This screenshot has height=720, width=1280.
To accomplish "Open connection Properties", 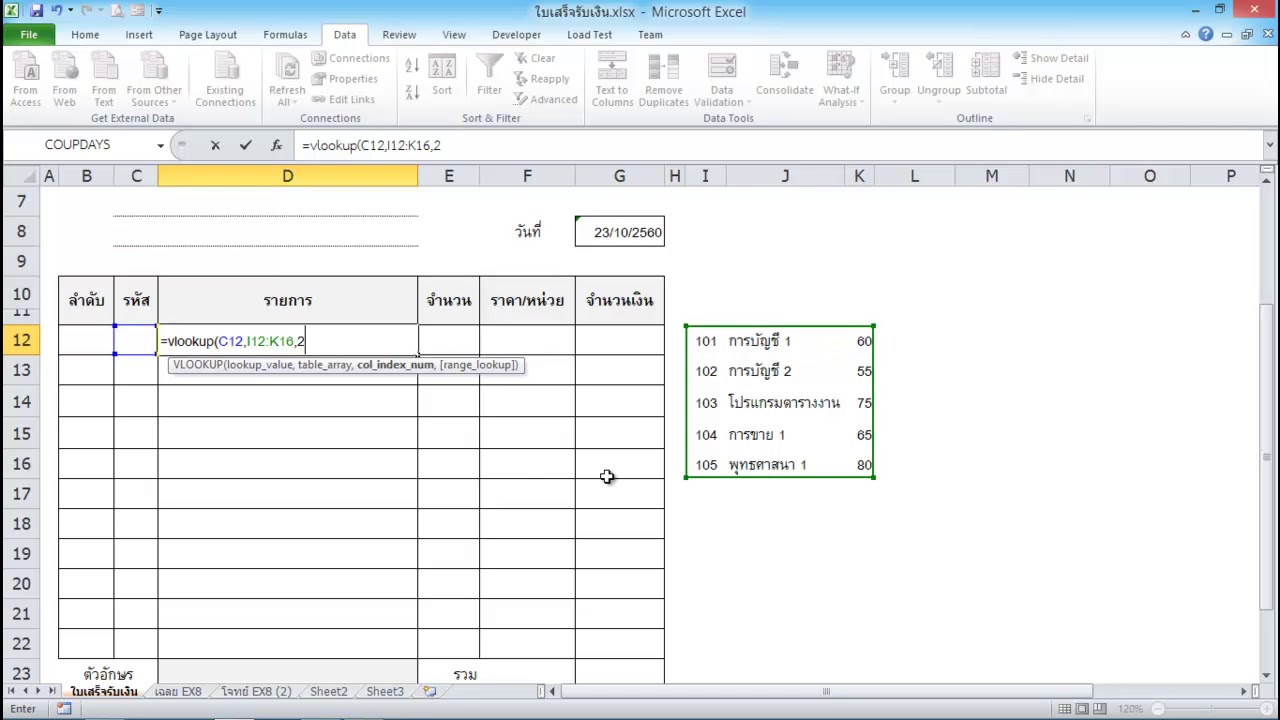I will 344,79.
